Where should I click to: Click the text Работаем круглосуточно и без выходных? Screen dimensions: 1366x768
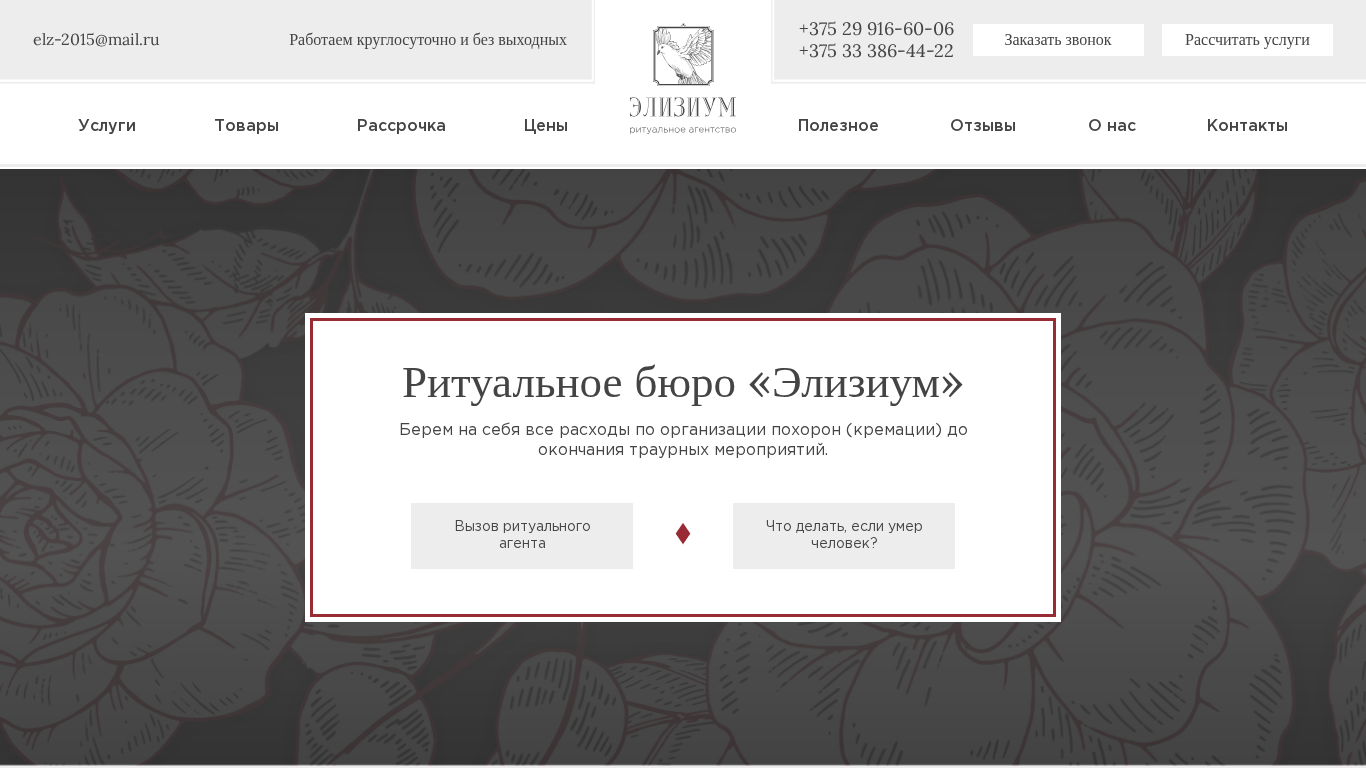point(428,40)
